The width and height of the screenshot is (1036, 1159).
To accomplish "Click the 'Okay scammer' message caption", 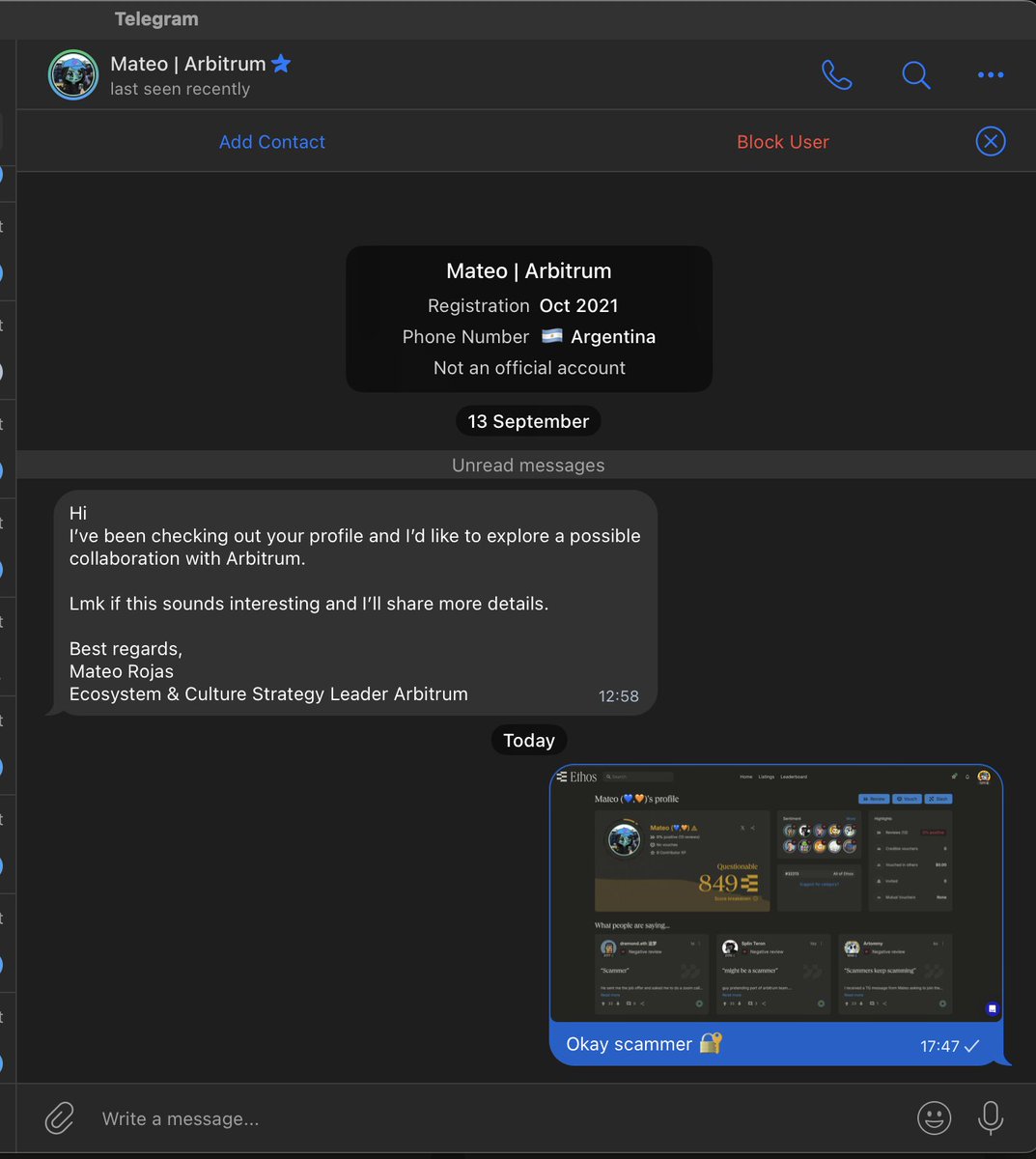I will (630, 1044).
